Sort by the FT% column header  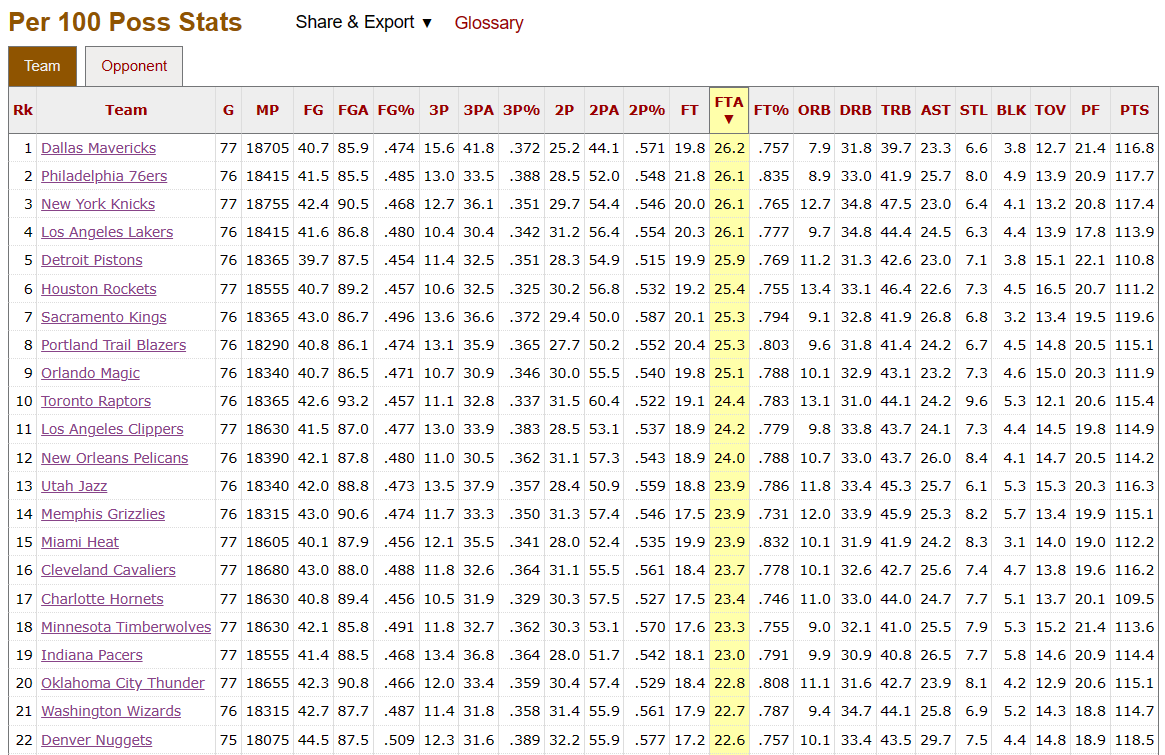point(771,110)
